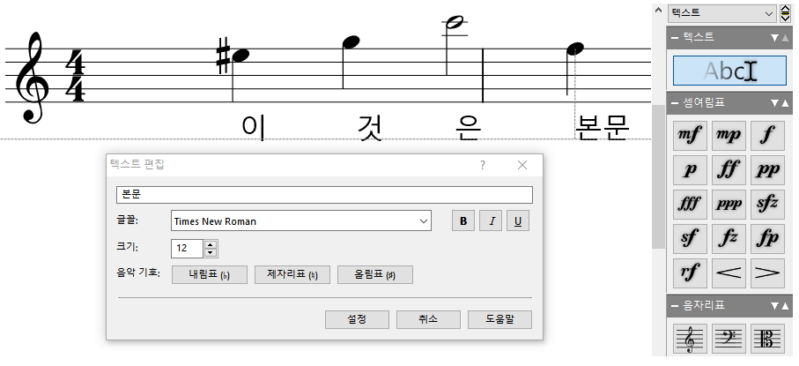Insert the fz dynamic marking

pyautogui.click(x=729, y=239)
